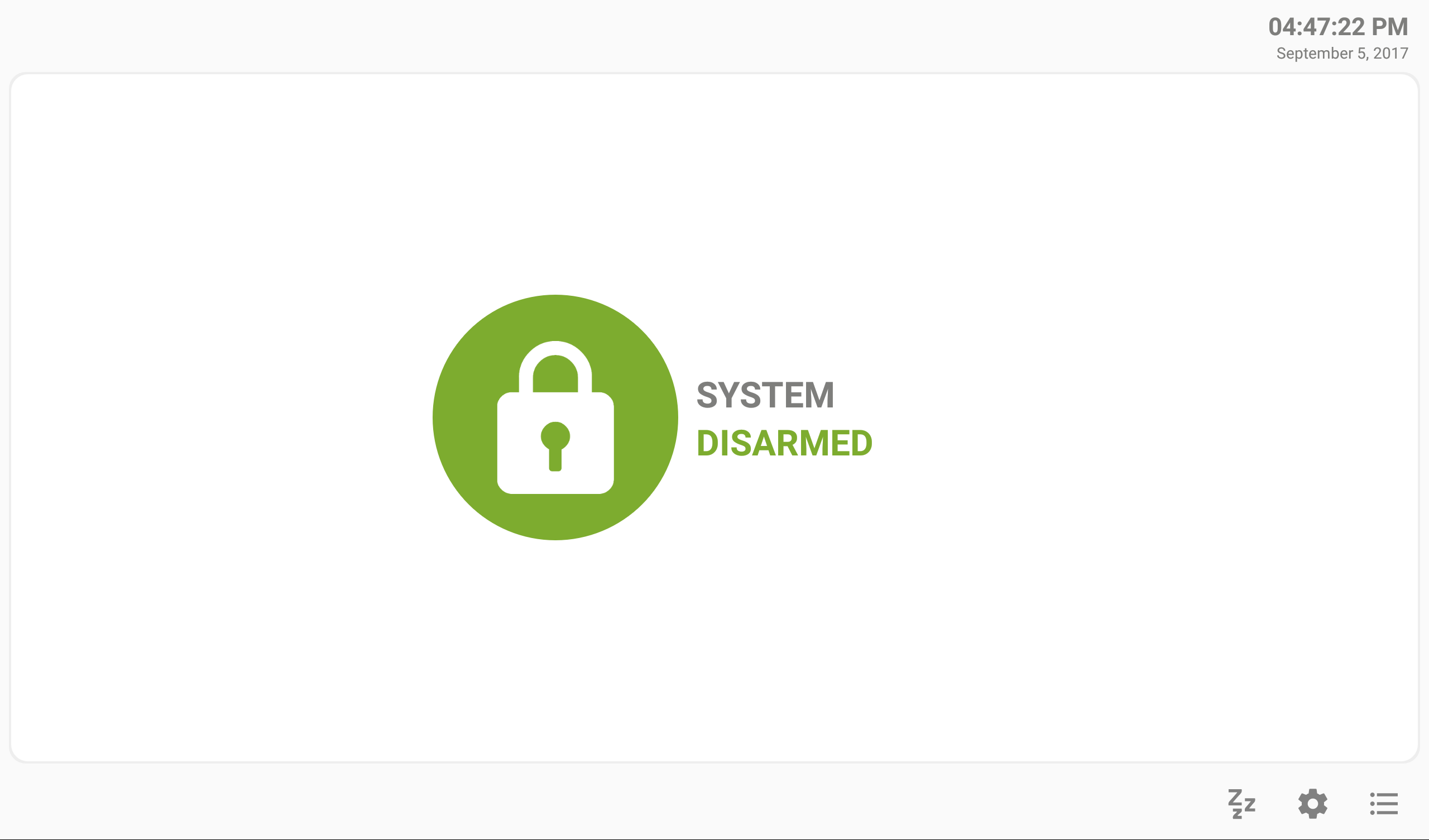Image resolution: width=1429 pixels, height=840 pixels.
Task: Click the PM indicator in the clock
Action: (x=1390, y=27)
